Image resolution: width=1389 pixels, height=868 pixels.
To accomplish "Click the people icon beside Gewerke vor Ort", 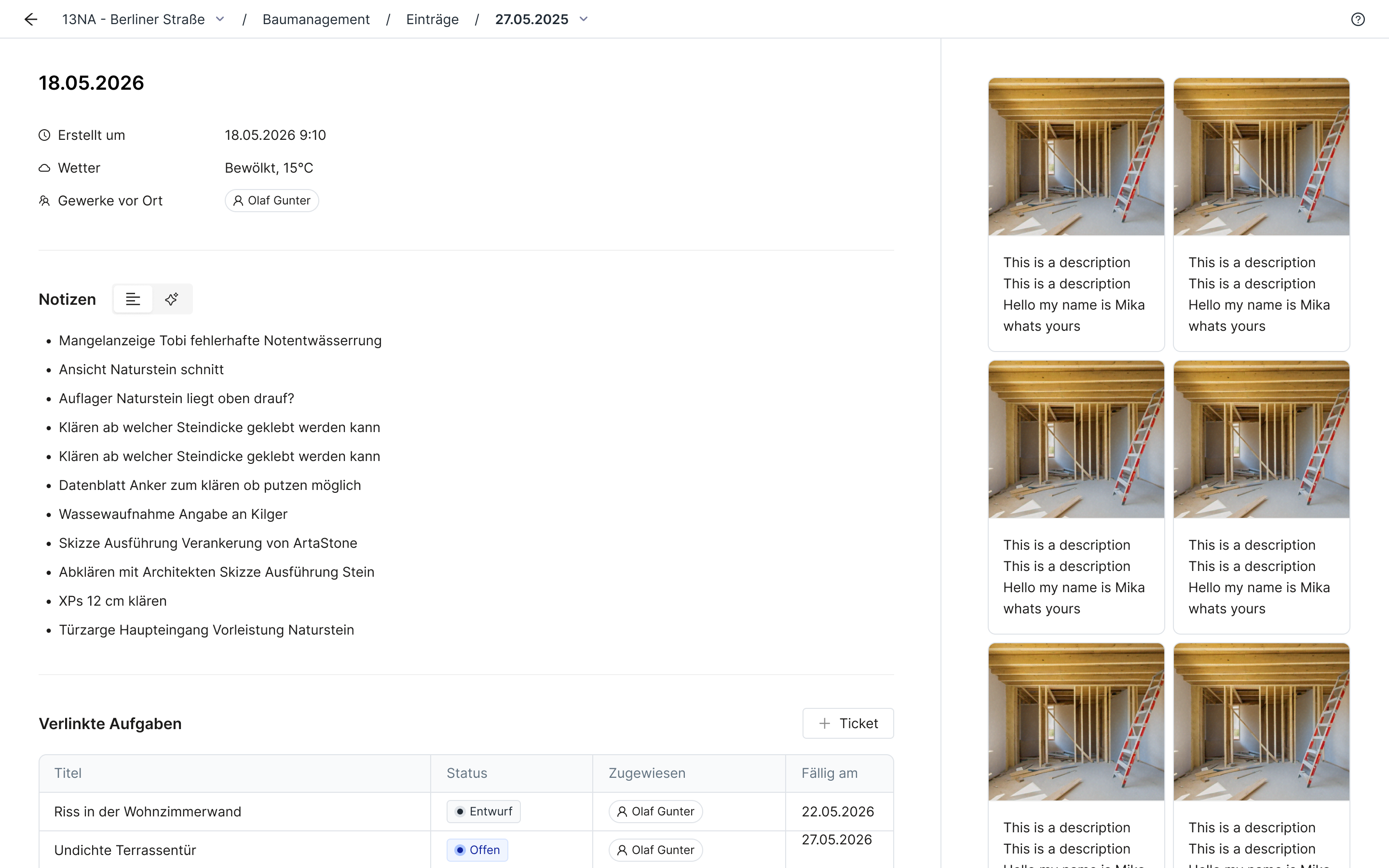I will (x=44, y=200).
